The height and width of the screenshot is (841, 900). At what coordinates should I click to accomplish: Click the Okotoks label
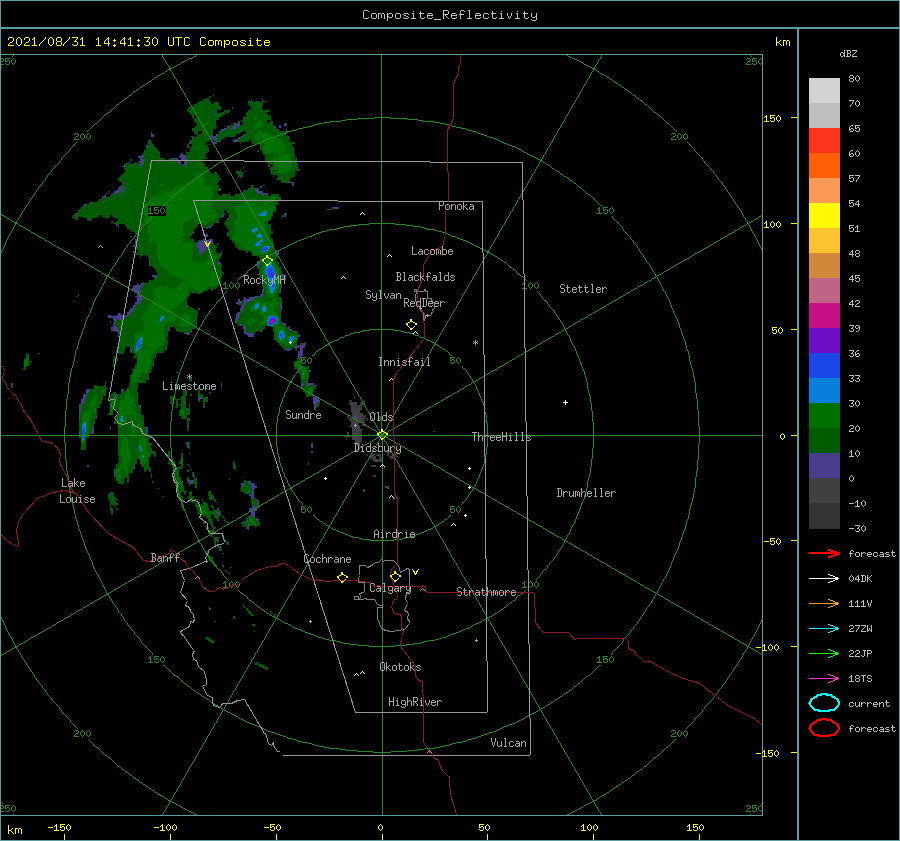[x=400, y=667]
